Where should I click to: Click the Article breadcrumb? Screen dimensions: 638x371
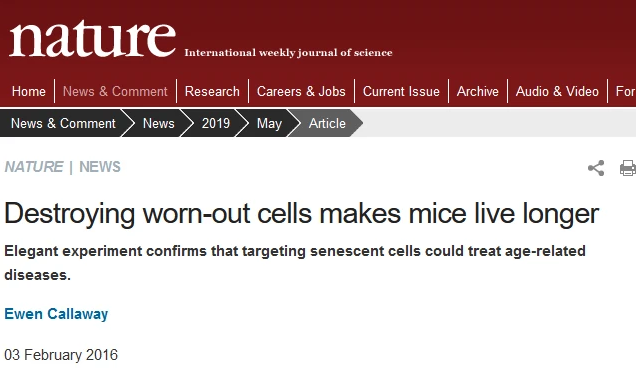coord(327,123)
